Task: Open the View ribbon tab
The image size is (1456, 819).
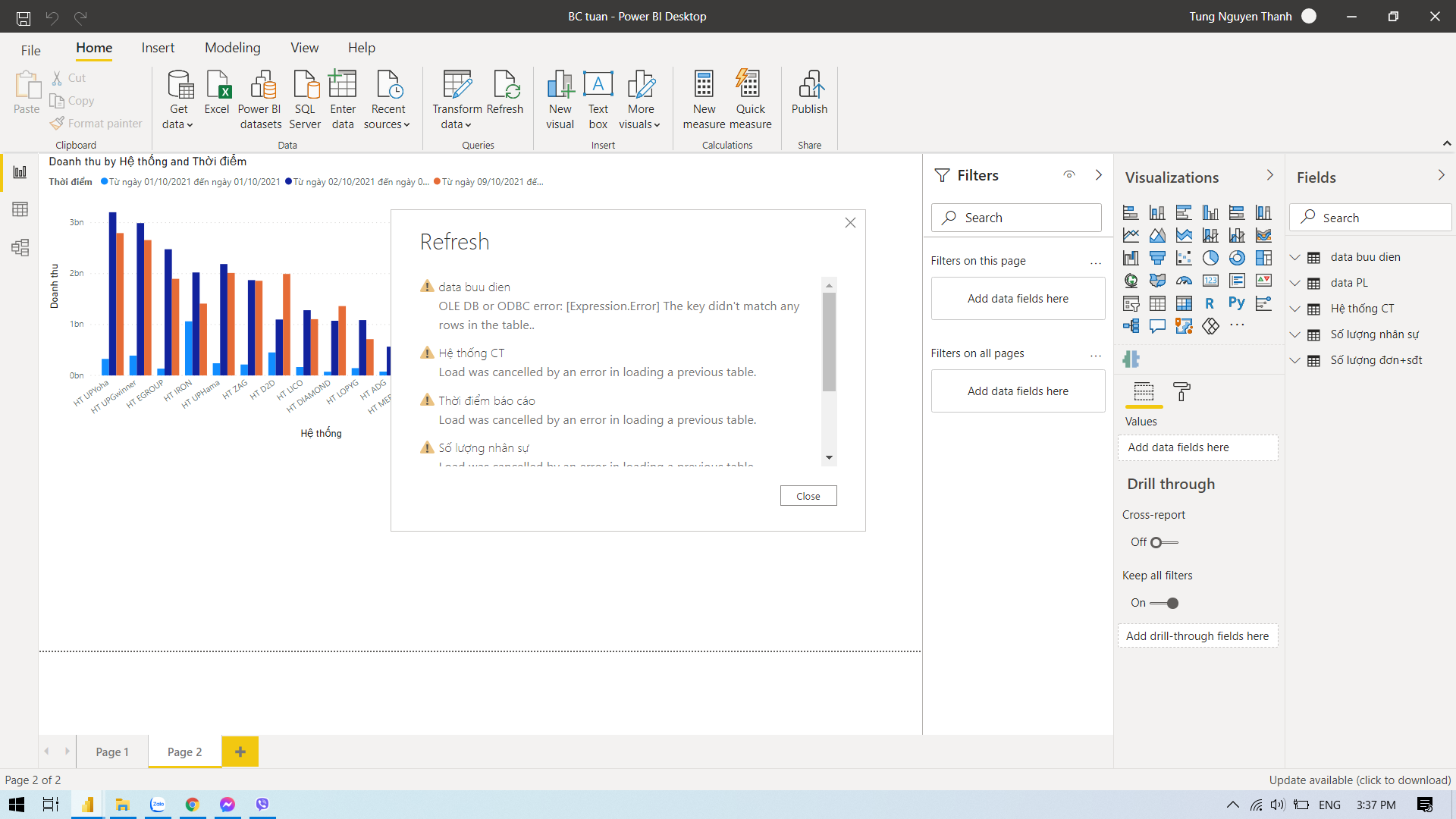Action: [x=305, y=48]
